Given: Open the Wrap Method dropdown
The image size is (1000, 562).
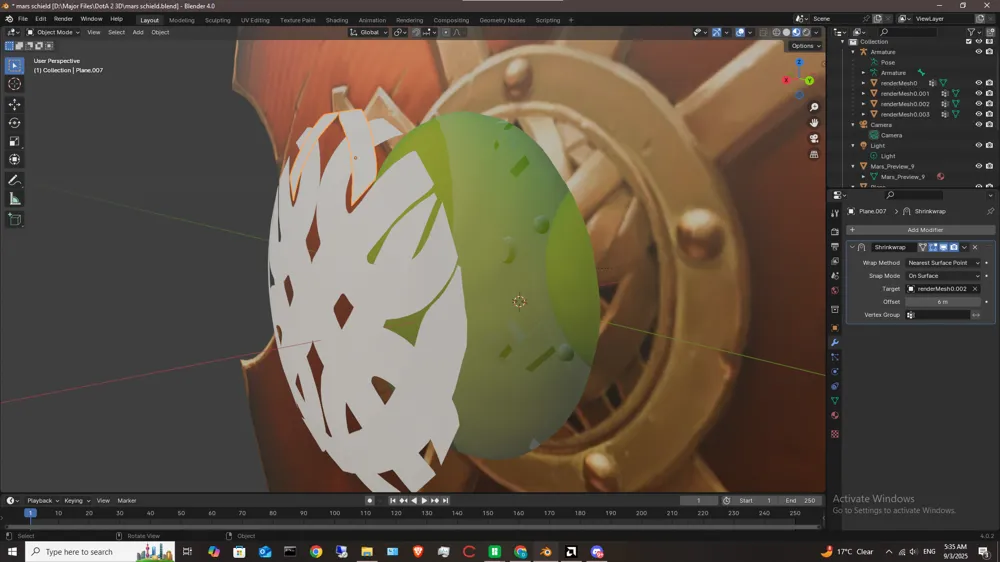Looking at the screenshot, I should pyautogui.click(x=943, y=263).
